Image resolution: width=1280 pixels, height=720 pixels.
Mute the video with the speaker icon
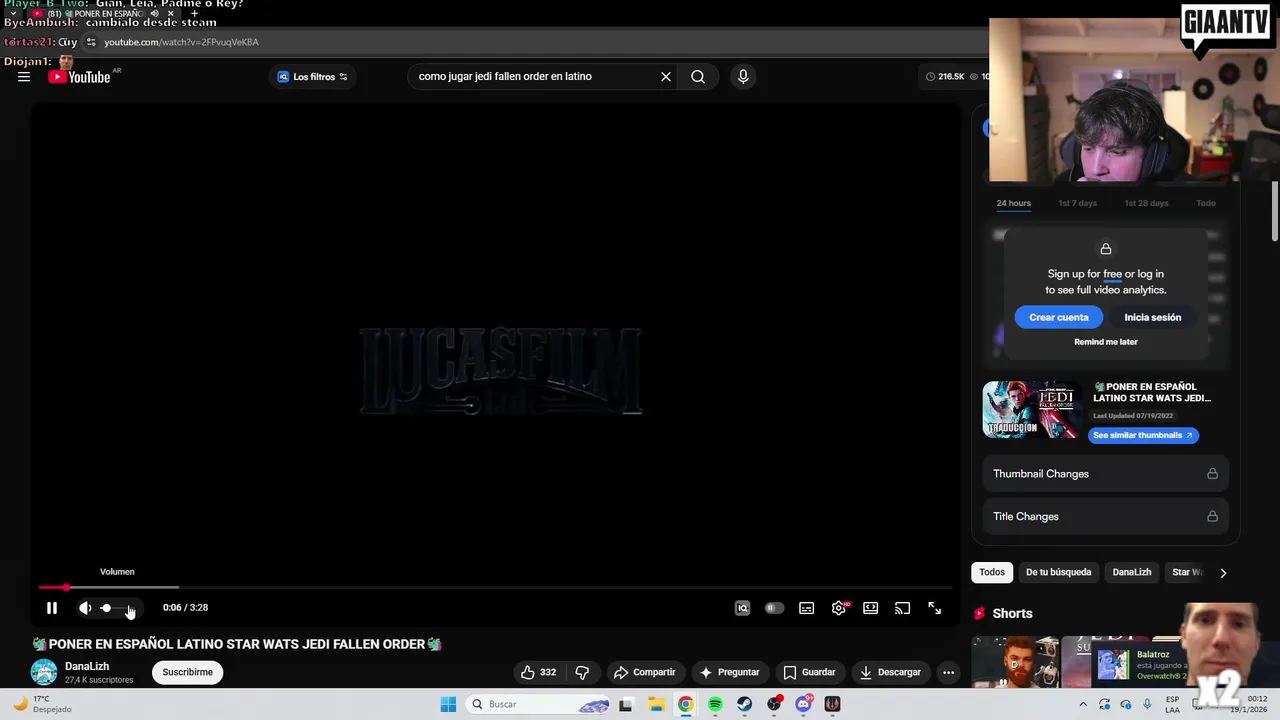tap(85, 607)
